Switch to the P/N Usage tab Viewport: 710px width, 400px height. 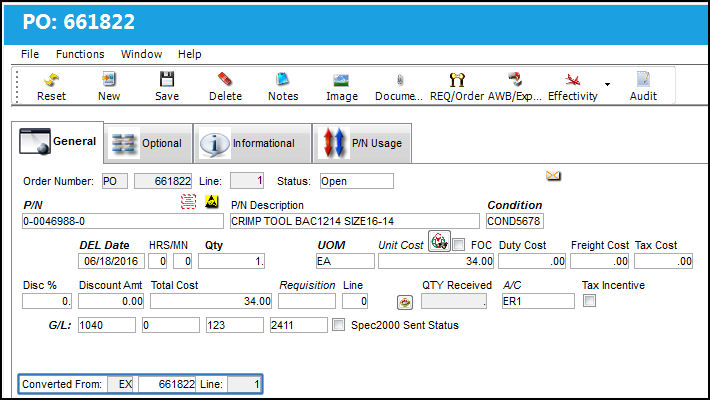(362, 143)
